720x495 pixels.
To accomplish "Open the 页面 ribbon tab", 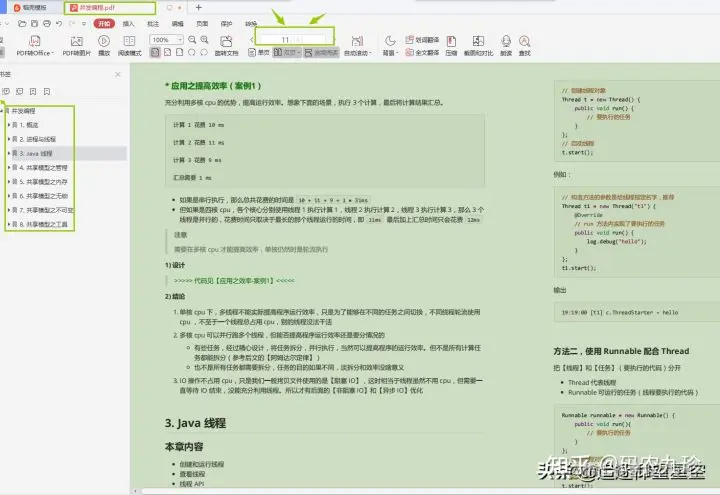I will point(202,23).
